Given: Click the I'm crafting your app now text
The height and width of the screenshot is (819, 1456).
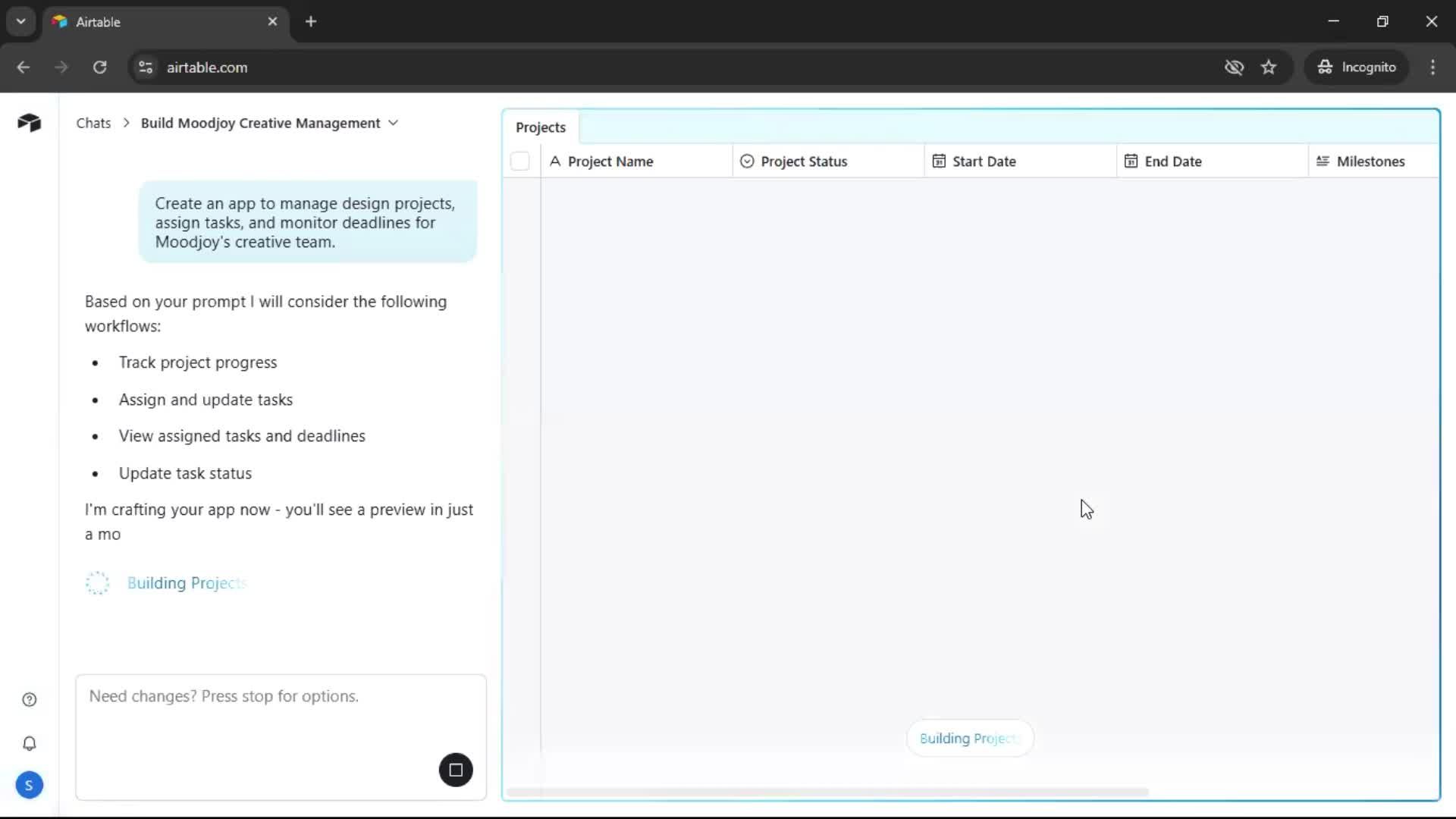Looking at the screenshot, I should coord(279,522).
